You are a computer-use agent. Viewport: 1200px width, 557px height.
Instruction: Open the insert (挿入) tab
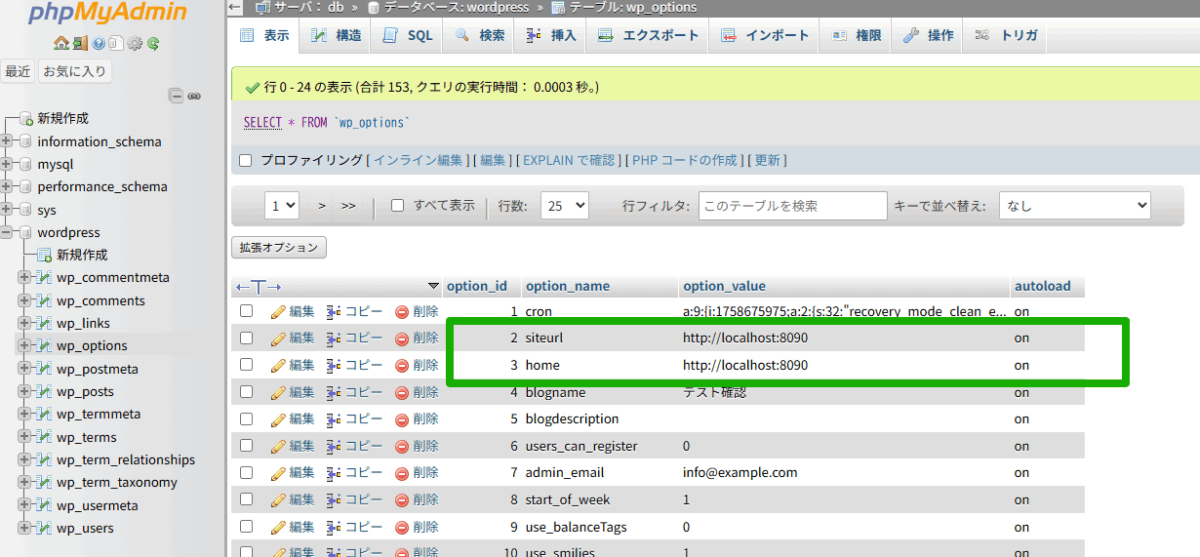click(x=551, y=35)
